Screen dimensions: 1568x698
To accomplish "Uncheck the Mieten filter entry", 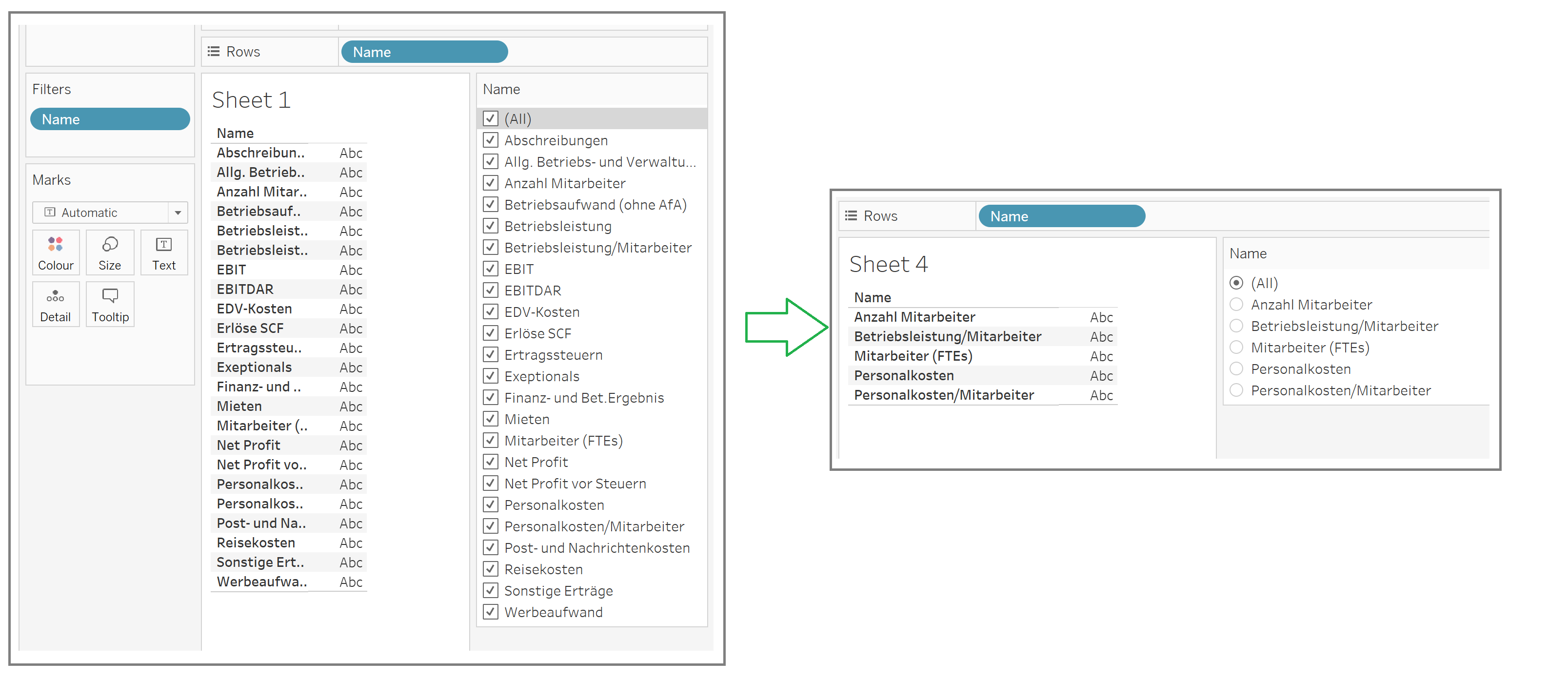I will tap(491, 419).
